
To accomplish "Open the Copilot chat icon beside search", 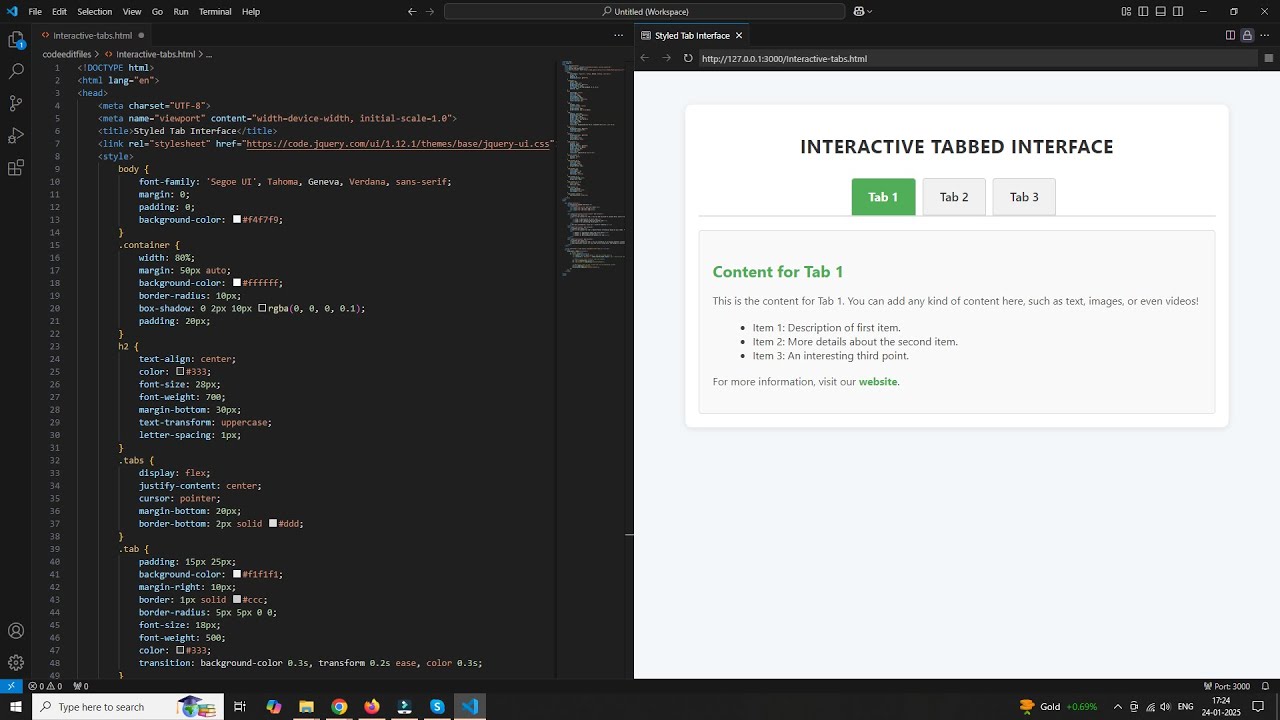I will point(858,11).
